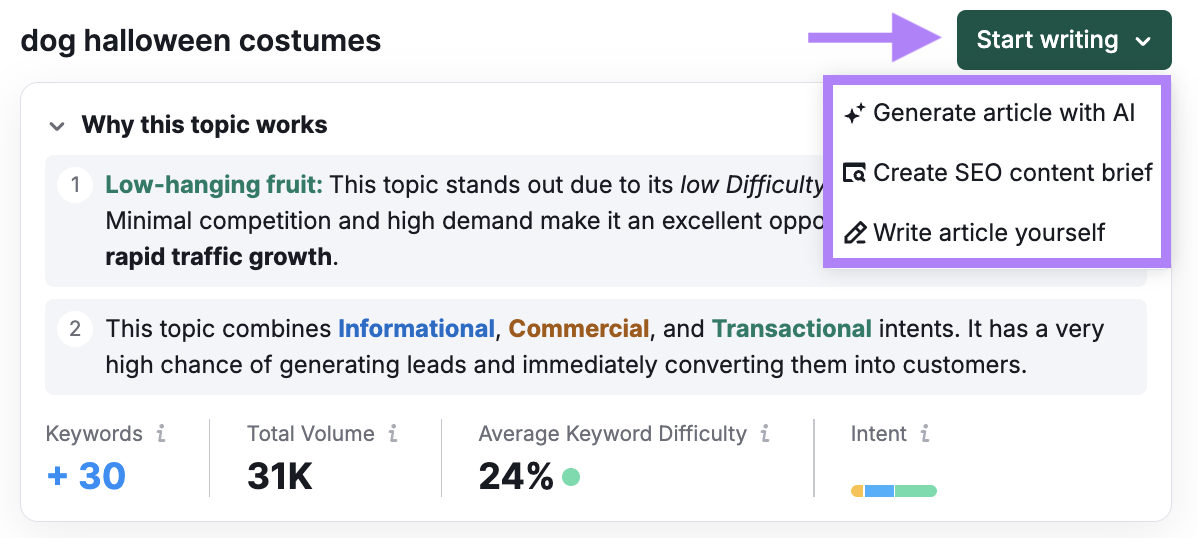
Task: Click the Average Keyword Difficulty info icon
Action: (765, 434)
